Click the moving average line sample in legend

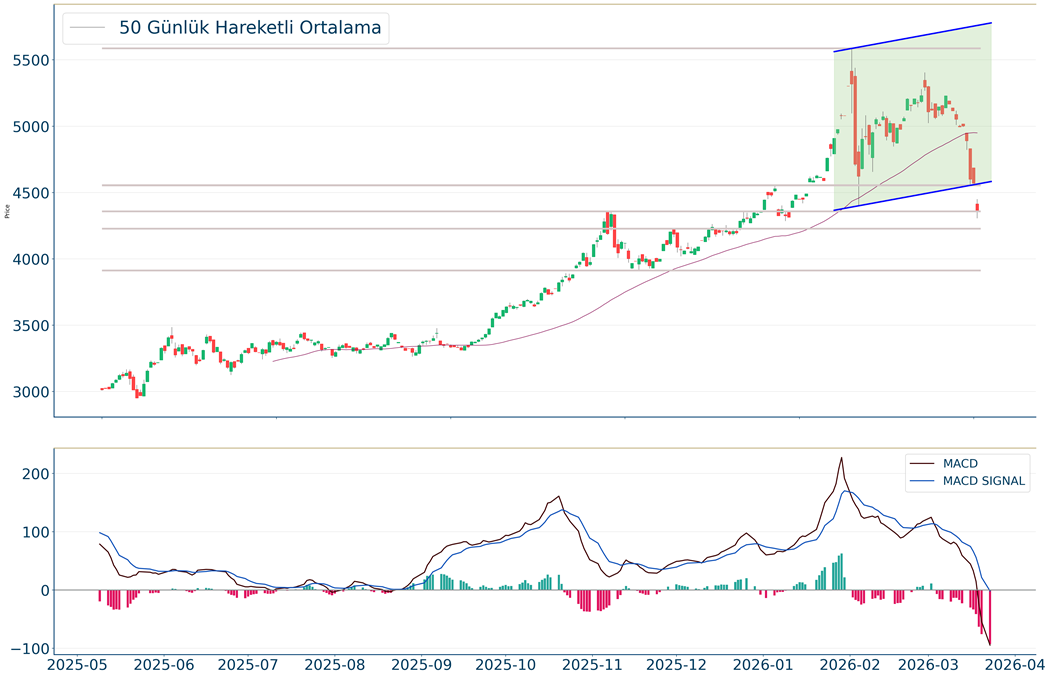(x=88, y=28)
